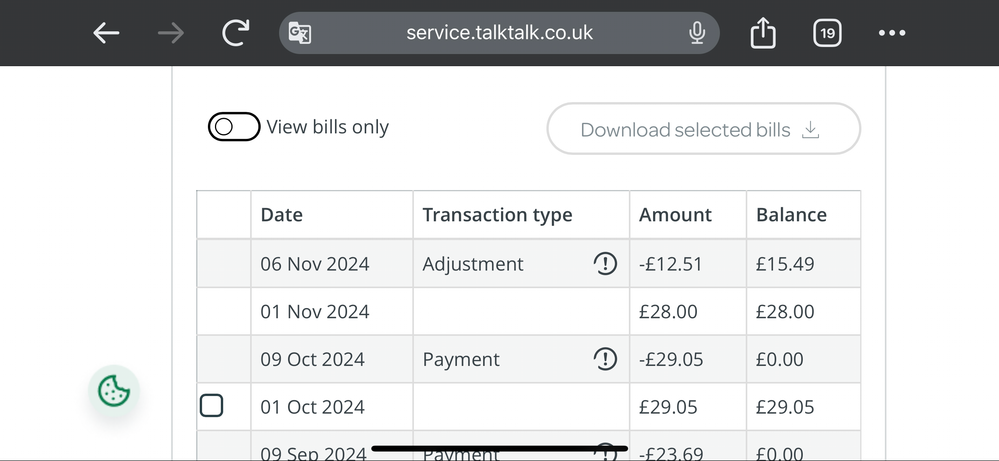Click the info icon beside Adjustment
This screenshot has width=999, height=461.
tap(605, 264)
